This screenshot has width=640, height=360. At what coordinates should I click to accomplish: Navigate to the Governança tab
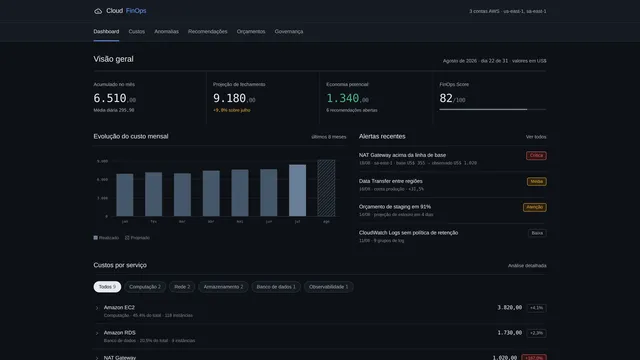click(x=289, y=31)
